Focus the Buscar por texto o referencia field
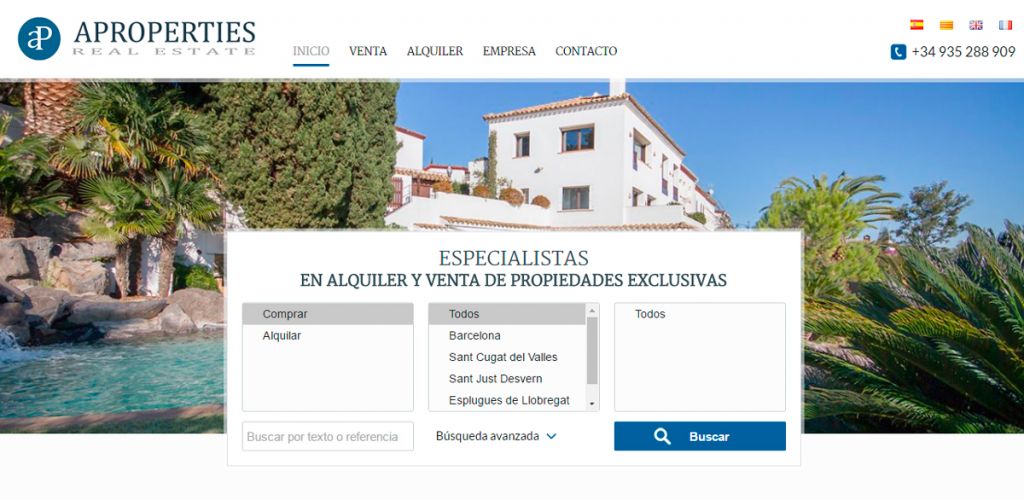 328,437
